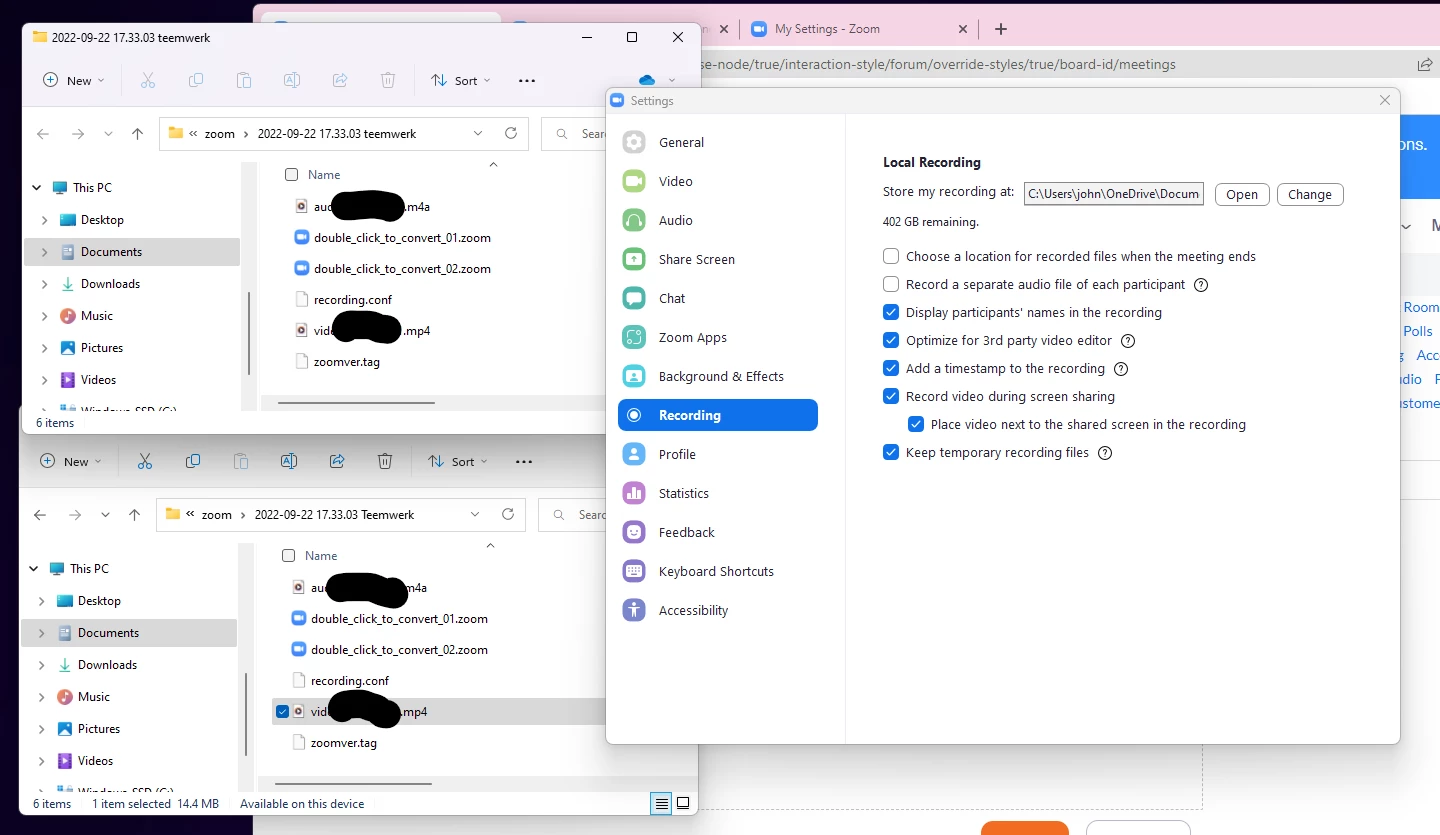This screenshot has width=1440, height=835.
Task: Enable choosing location when meeting ends
Action: point(891,256)
